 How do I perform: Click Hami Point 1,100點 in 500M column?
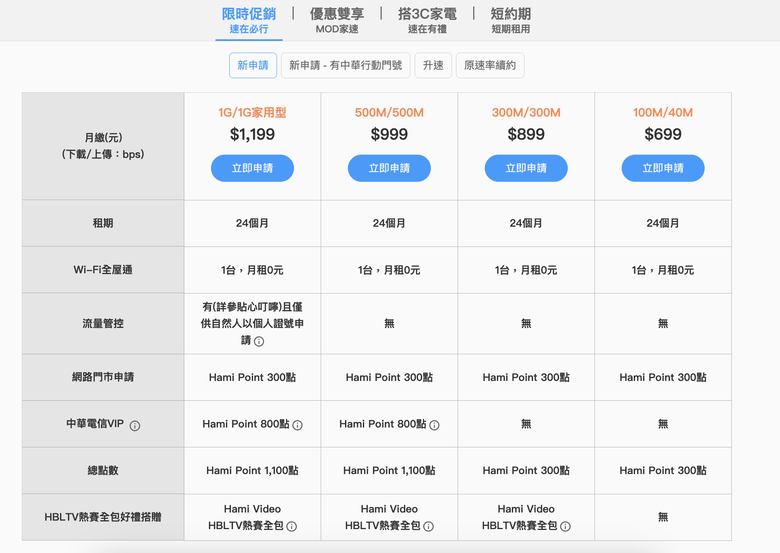point(389,470)
